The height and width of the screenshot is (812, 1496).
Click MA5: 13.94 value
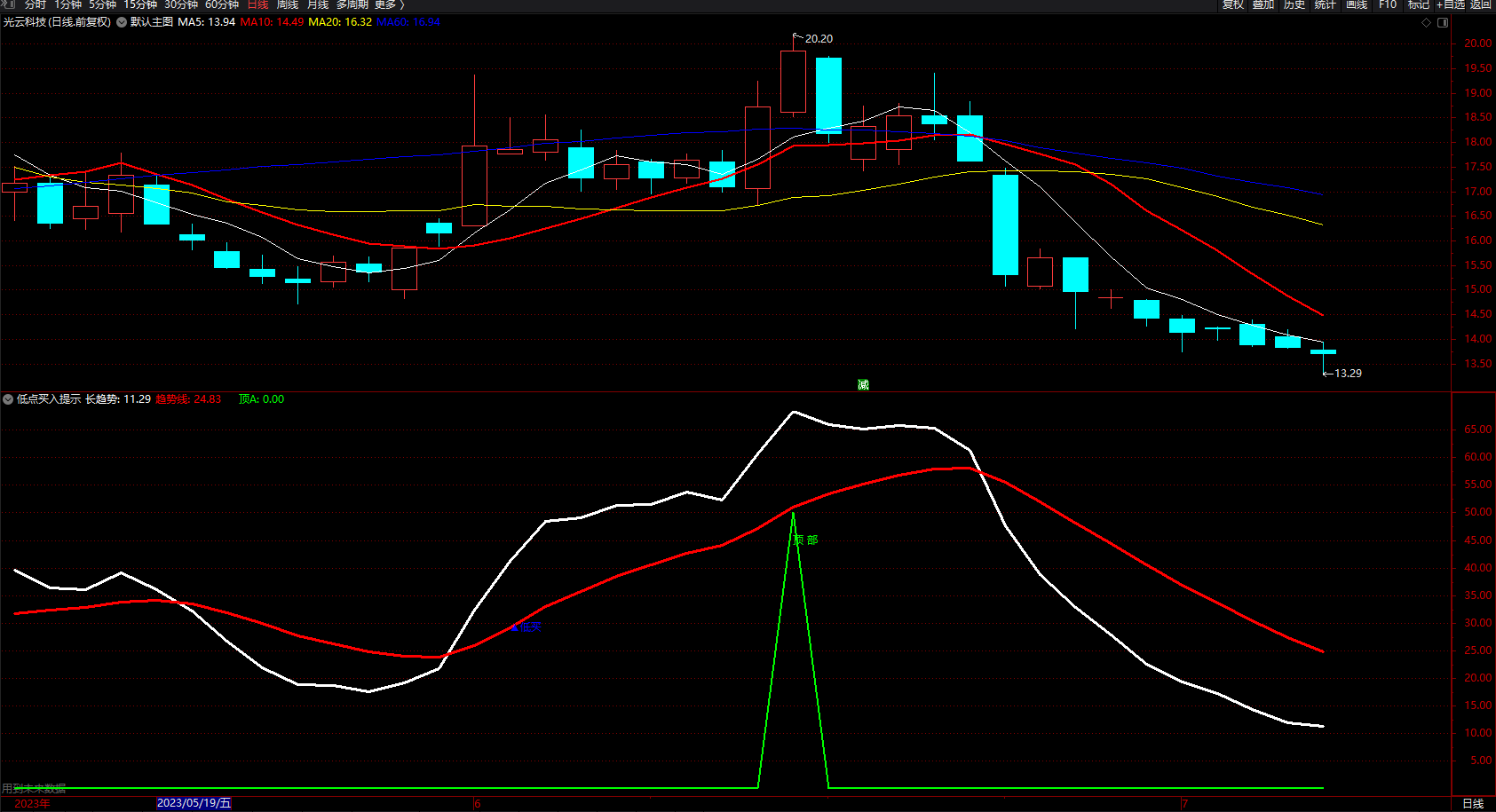[x=207, y=22]
